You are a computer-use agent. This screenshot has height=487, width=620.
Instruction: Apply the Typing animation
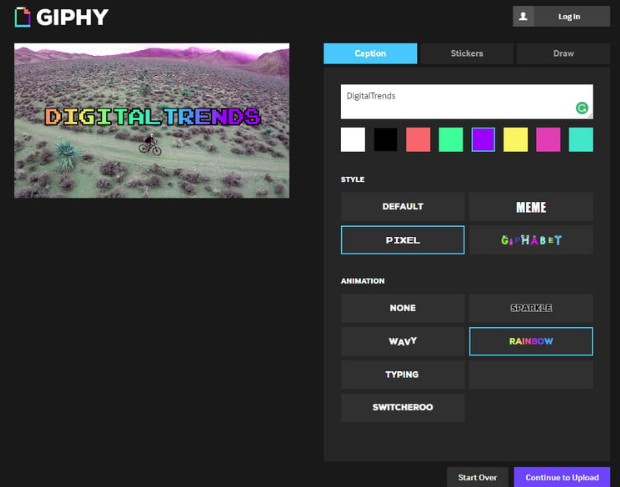[x=403, y=374]
